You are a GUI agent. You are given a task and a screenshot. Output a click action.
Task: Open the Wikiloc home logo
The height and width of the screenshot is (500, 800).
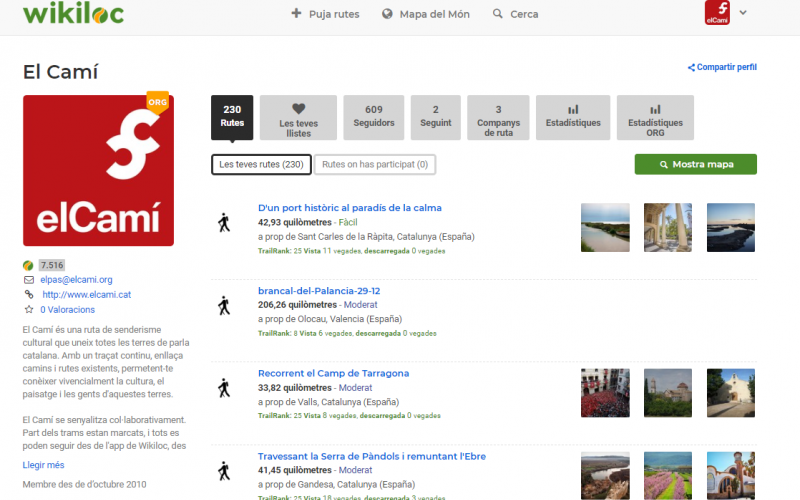click(73, 13)
